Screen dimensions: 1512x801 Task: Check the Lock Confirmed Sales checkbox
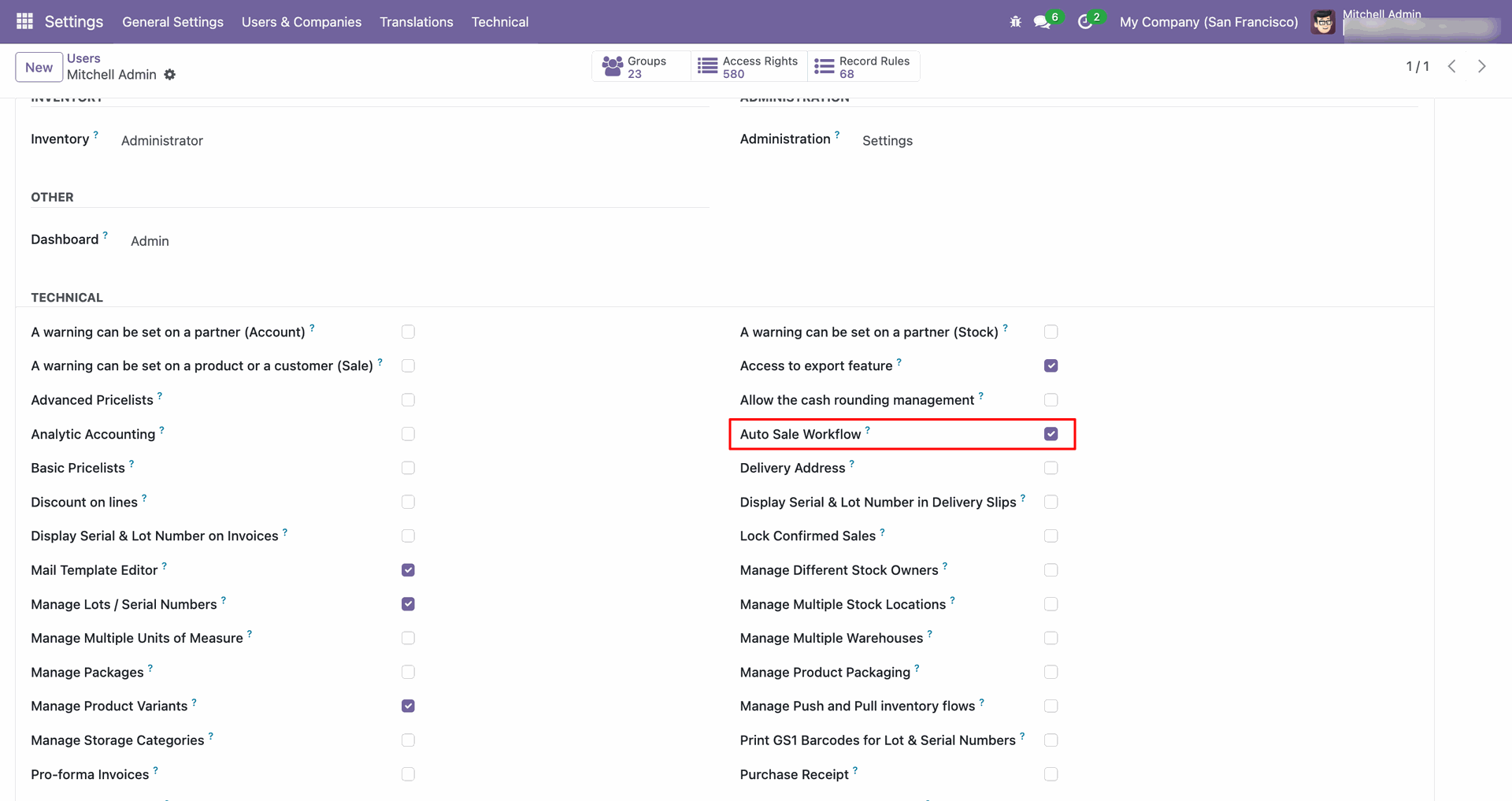click(1051, 536)
